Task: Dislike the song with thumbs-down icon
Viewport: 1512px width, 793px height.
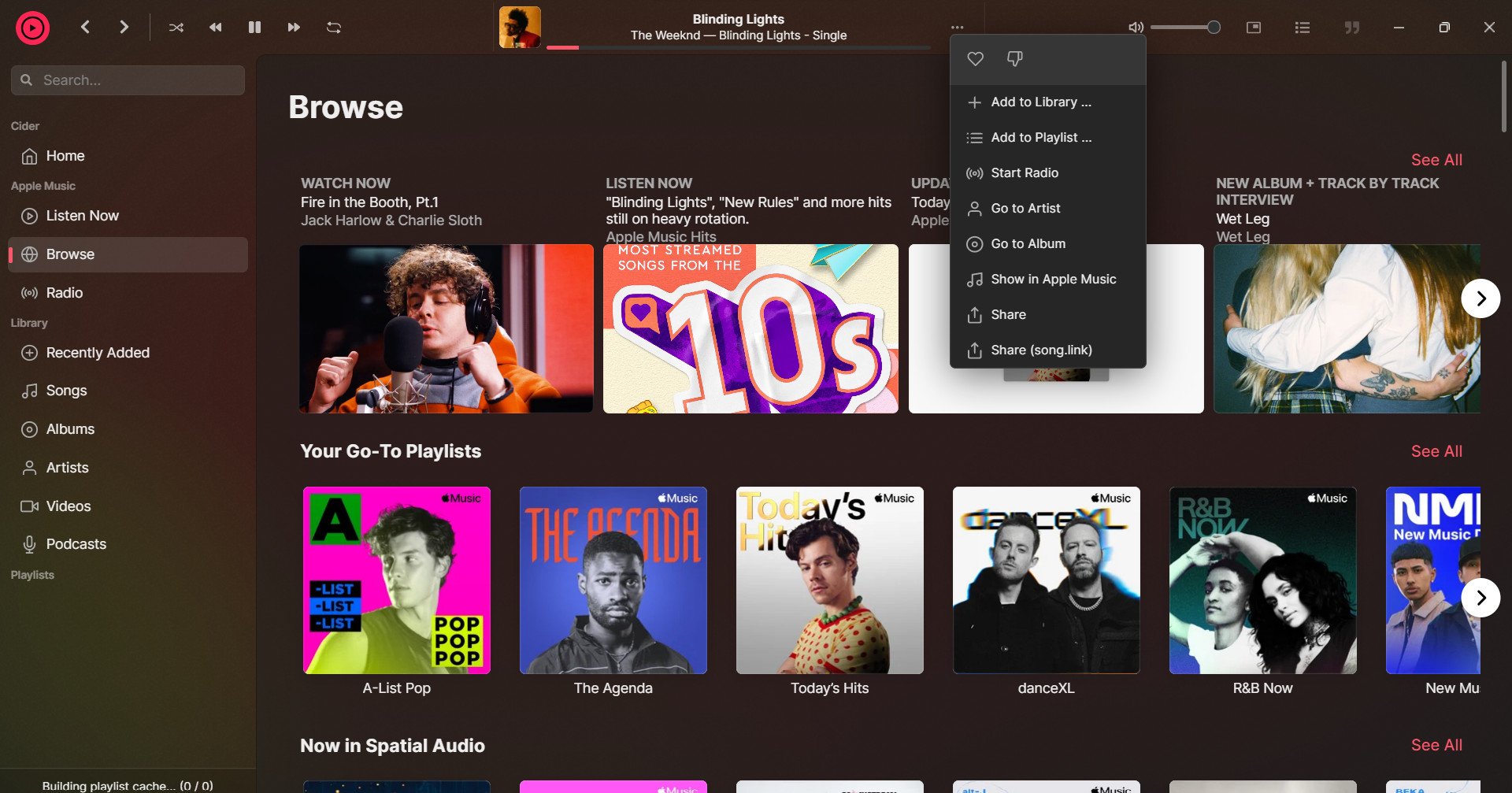Action: point(1015,59)
